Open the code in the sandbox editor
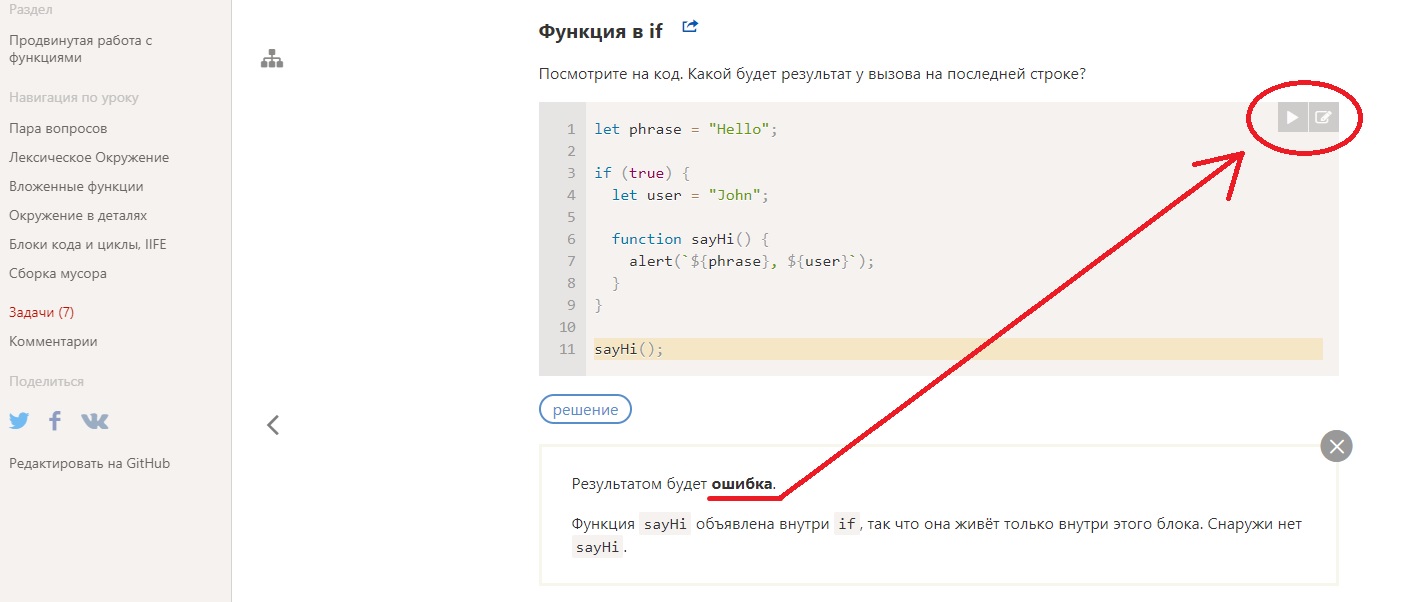Viewport: 1417px width, 602px height. point(1323,117)
